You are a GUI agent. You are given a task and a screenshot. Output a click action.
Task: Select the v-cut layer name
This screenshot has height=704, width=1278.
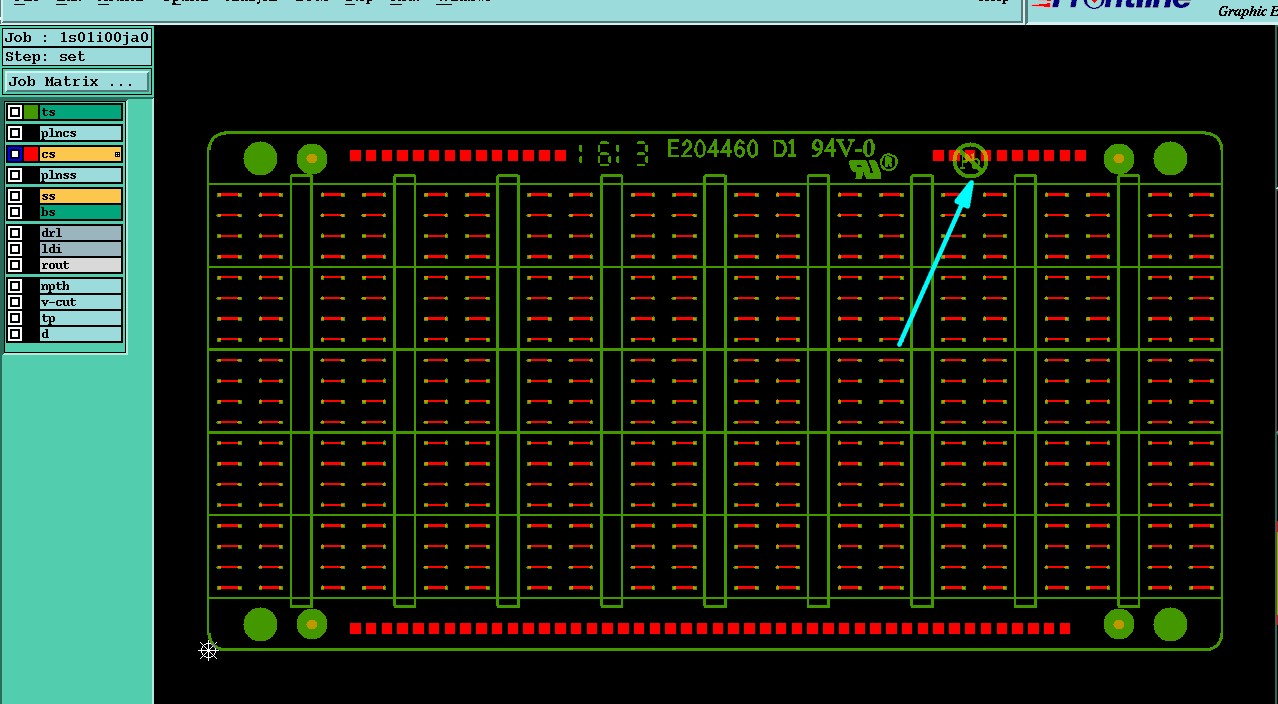[x=81, y=302]
